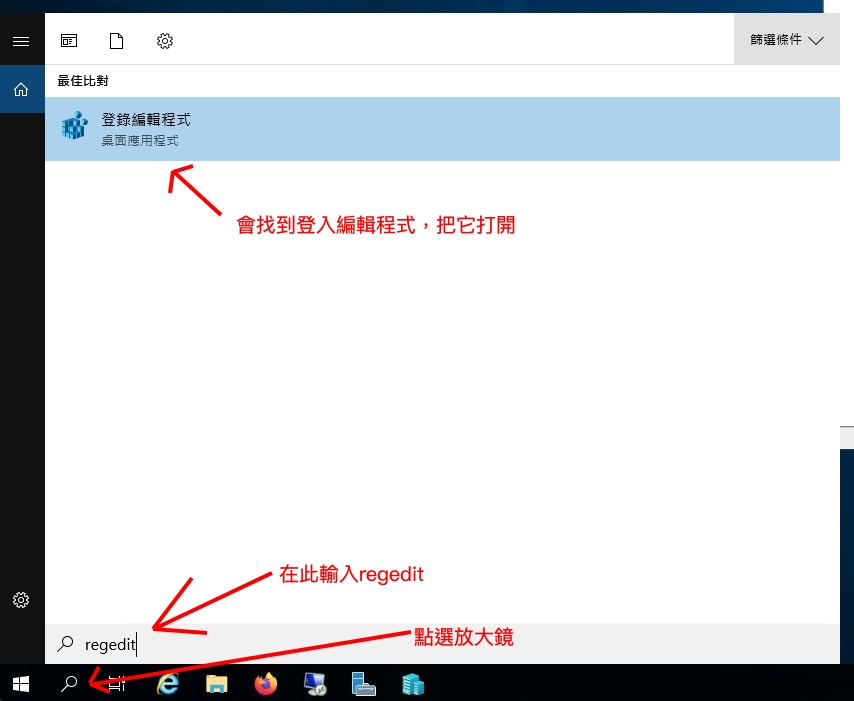
Task: Open search settings gear in sidebar
Action: (21, 600)
